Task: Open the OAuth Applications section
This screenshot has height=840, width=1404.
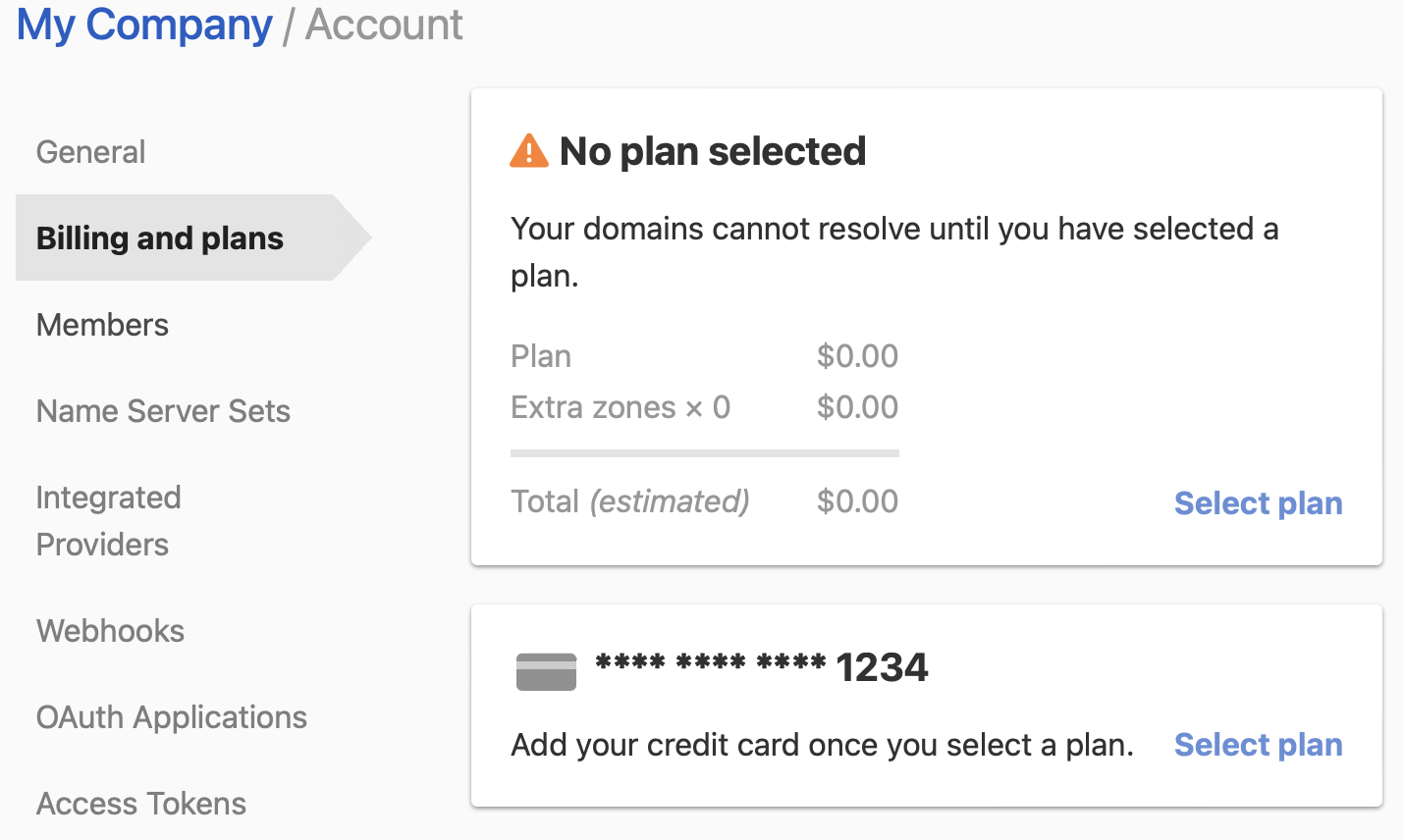Action: click(172, 717)
